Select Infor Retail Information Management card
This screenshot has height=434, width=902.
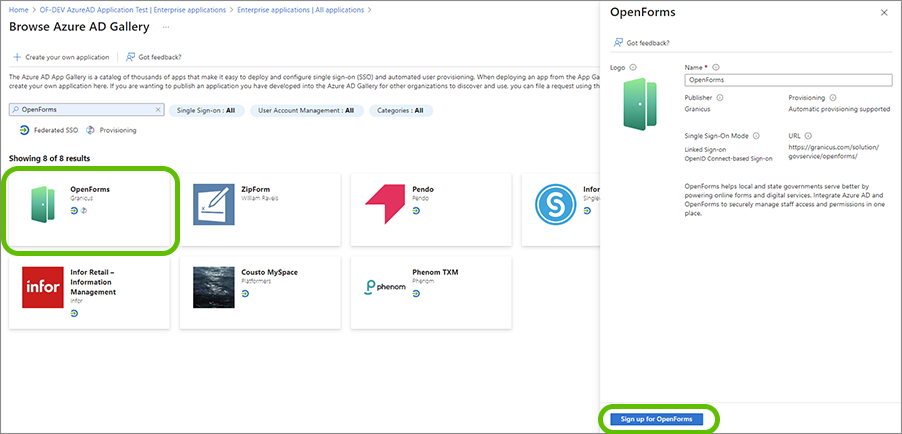[90, 292]
